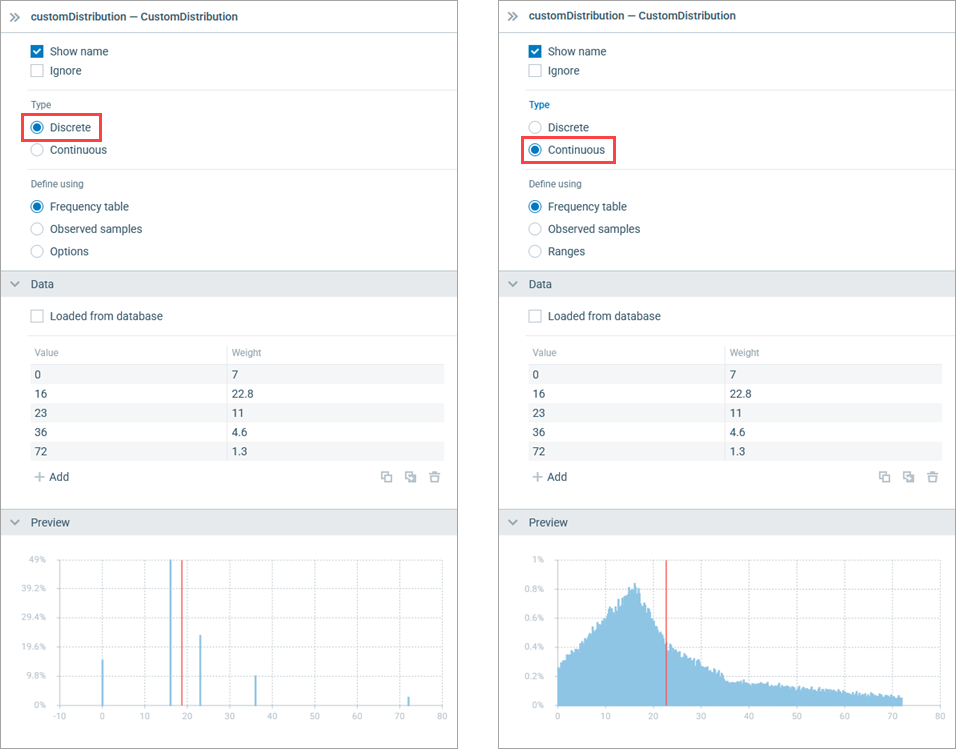
Task: Click the trash delete icon in the Discrete panel
Action: coord(434,477)
